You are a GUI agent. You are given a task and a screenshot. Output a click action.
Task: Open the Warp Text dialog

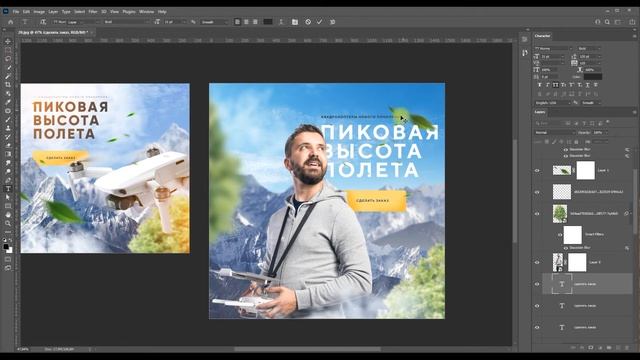tap(281, 22)
